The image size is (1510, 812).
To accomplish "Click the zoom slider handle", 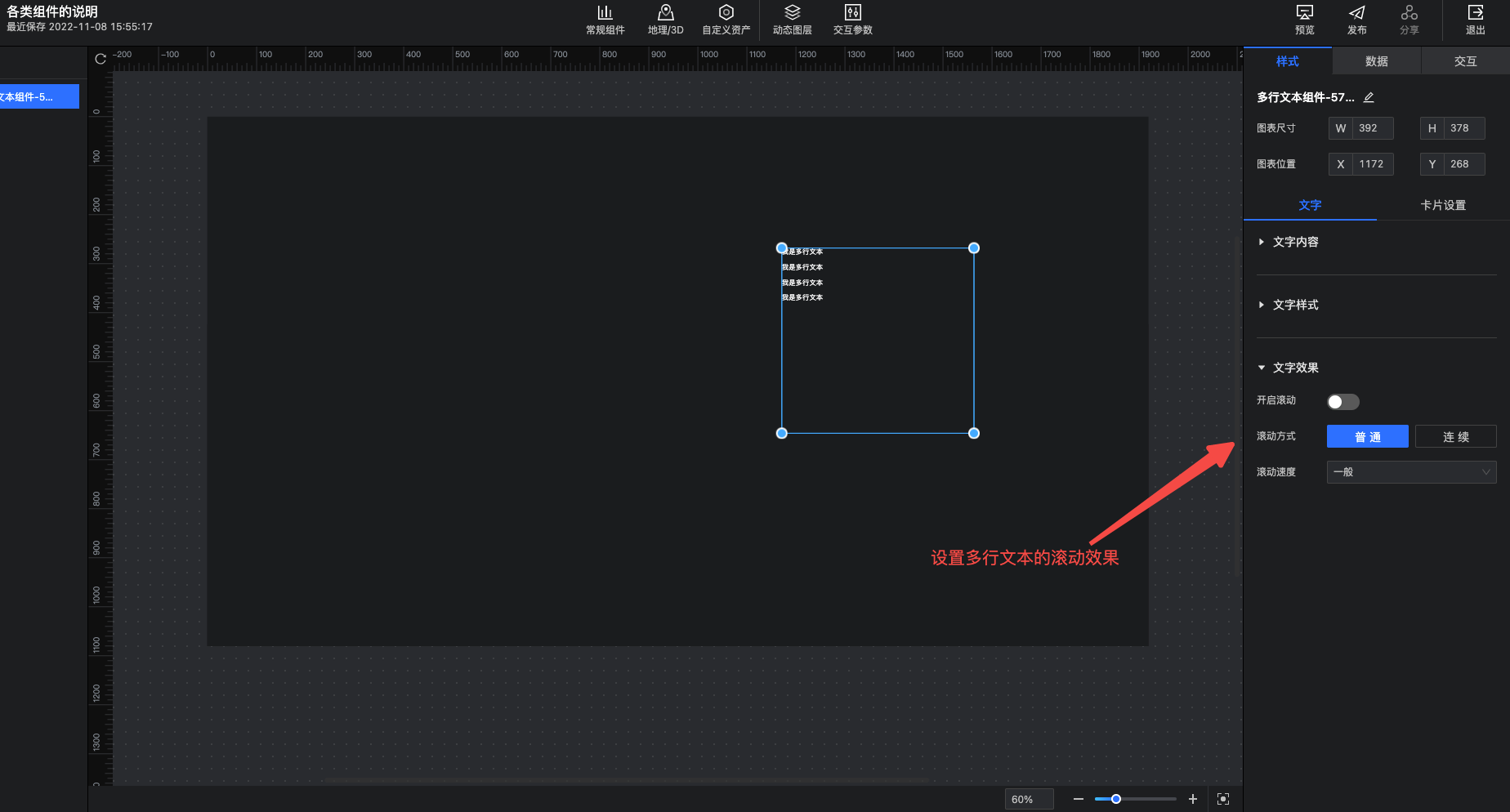I will click(x=1115, y=799).
